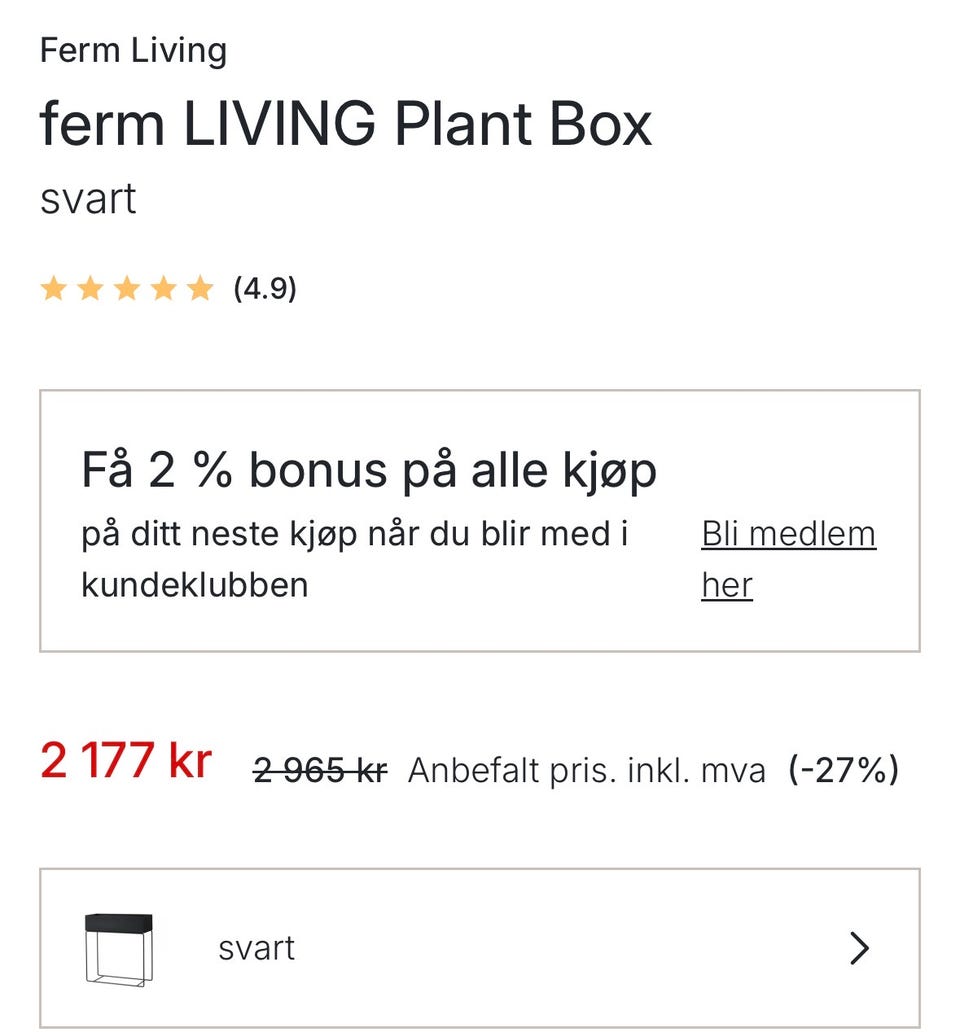Click the right chevron in color selector
This screenshot has height=1032, width=960.
(859, 948)
